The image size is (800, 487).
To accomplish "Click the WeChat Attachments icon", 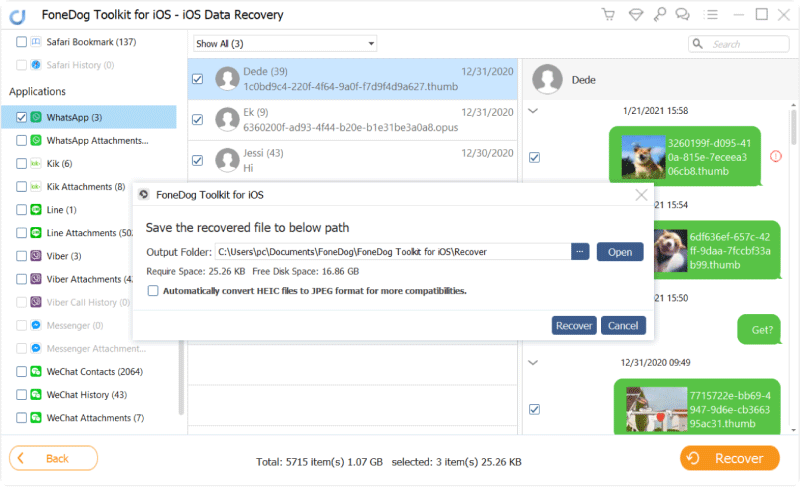I will pyautogui.click(x=36, y=418).
